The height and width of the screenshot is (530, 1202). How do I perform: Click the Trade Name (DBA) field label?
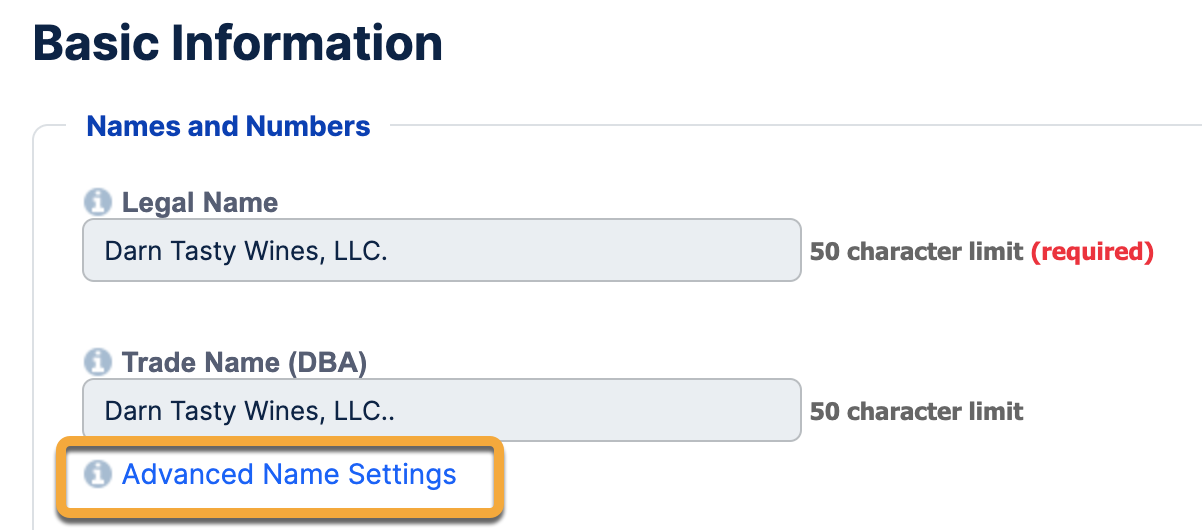(244, 362)
